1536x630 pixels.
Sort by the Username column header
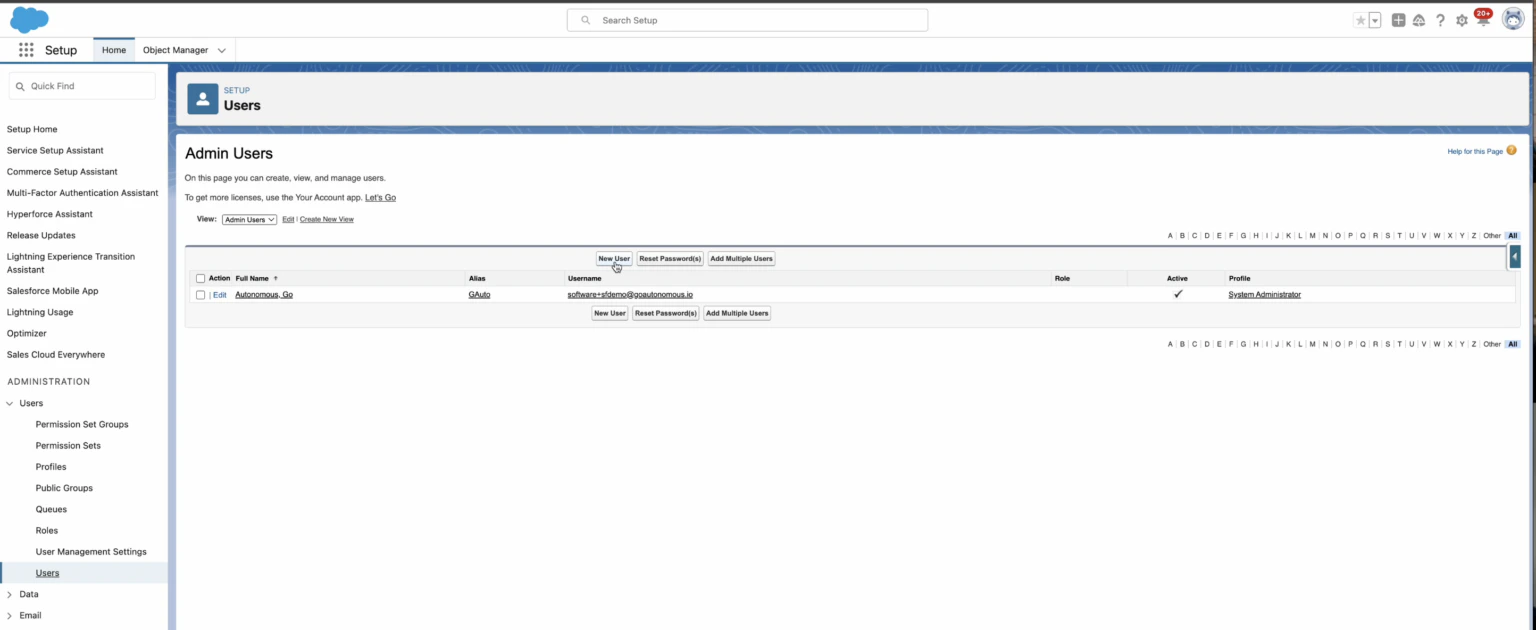(x=585, y=278)
